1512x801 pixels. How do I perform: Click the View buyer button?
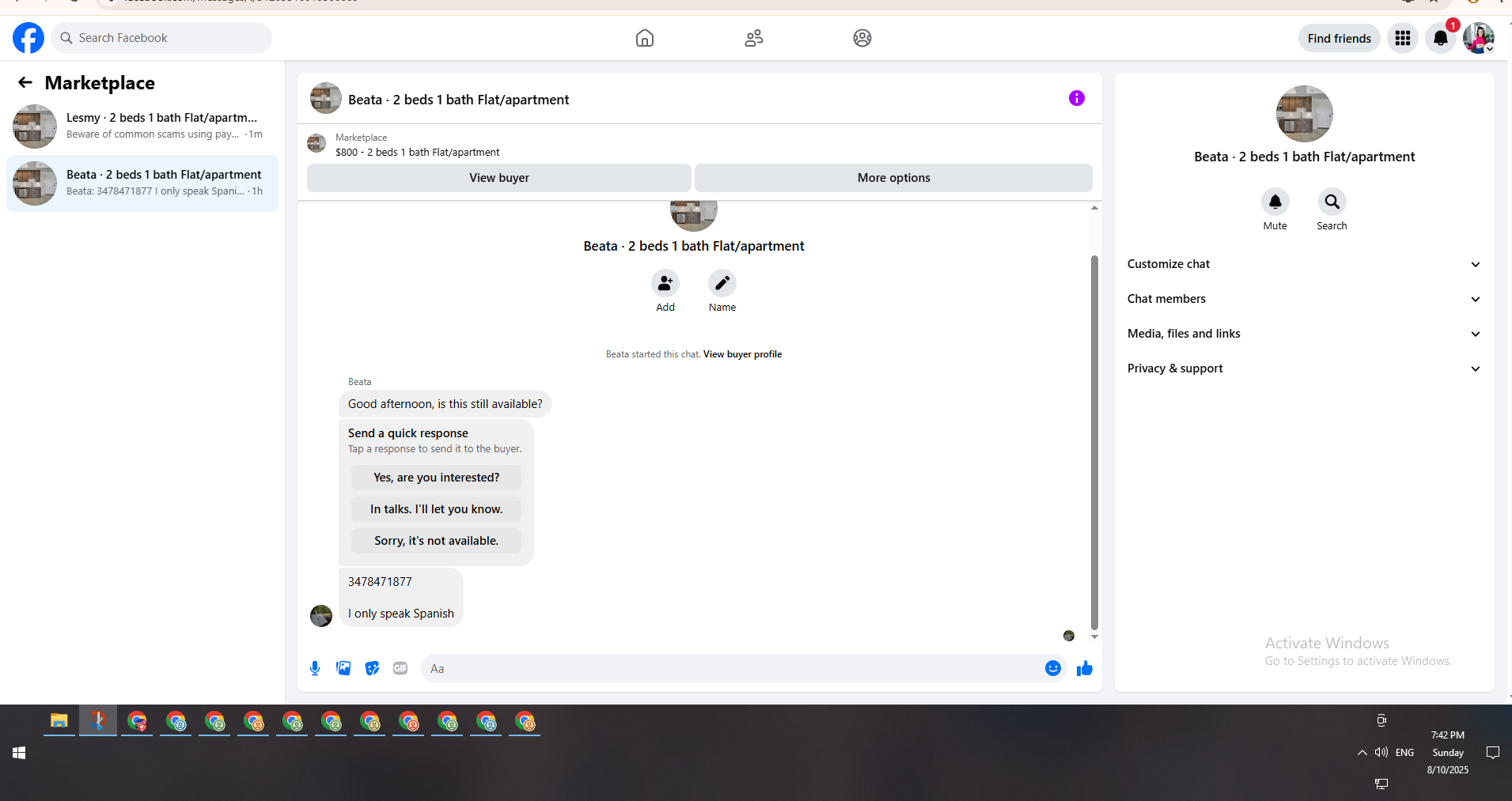click(x=499, y=178)
